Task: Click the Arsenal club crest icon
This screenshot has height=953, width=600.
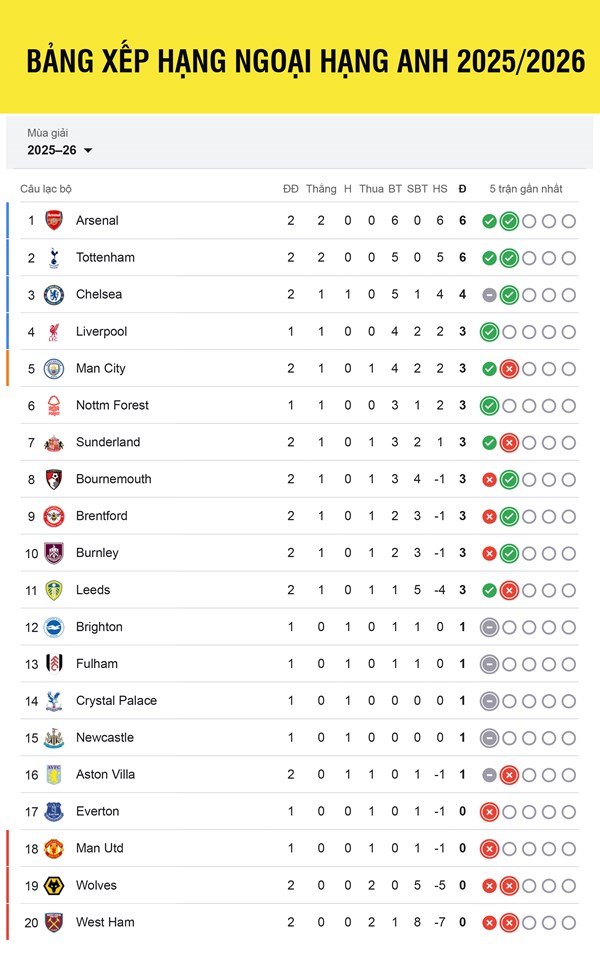Action: point(54,220)
